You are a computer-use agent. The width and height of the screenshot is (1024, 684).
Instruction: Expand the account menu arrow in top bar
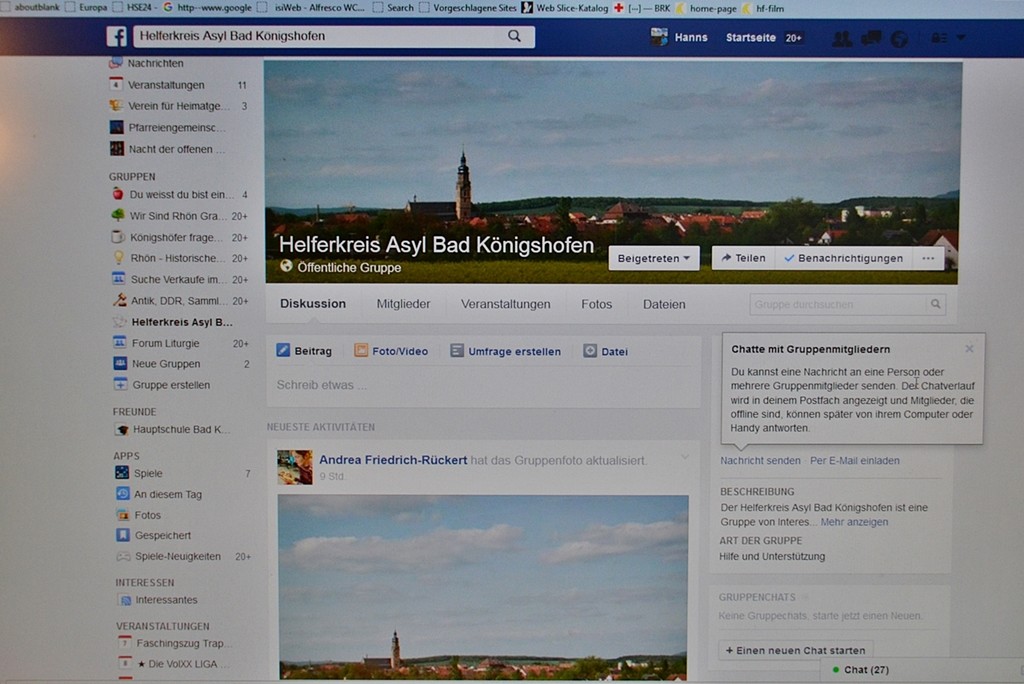(x=961, y=38)
